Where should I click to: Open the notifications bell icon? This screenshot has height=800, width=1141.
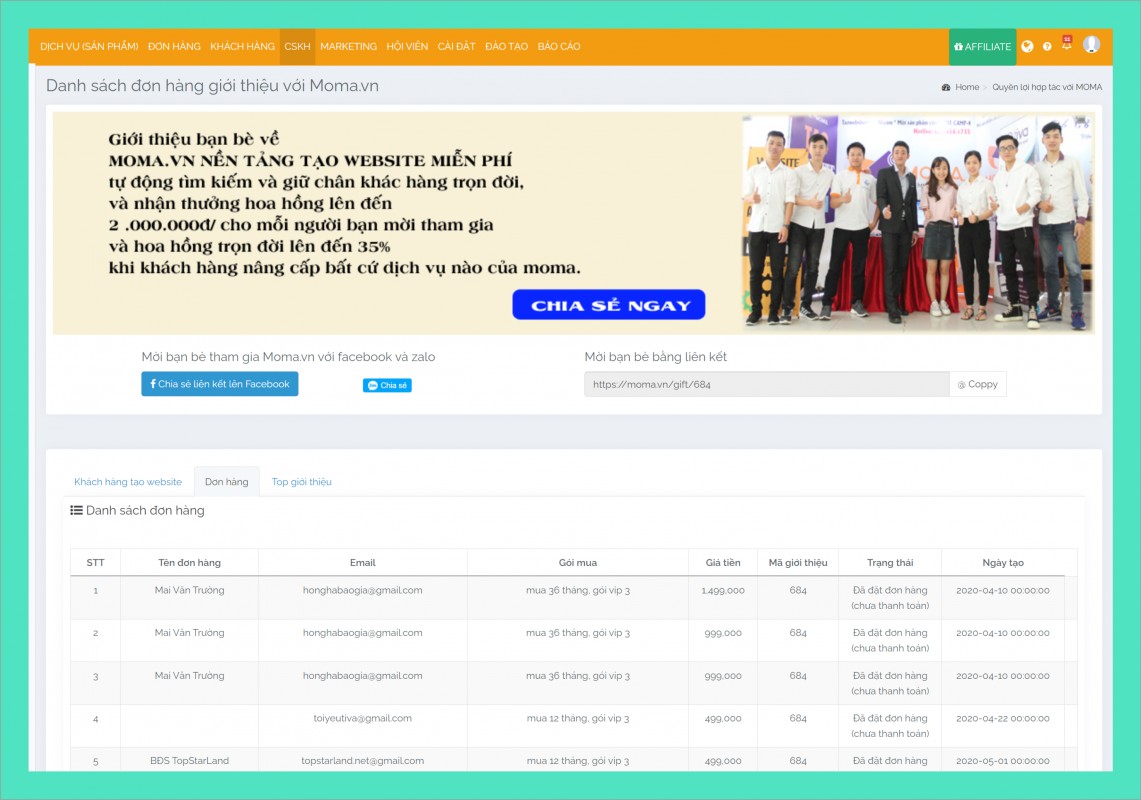click(x=1066, y=46)
